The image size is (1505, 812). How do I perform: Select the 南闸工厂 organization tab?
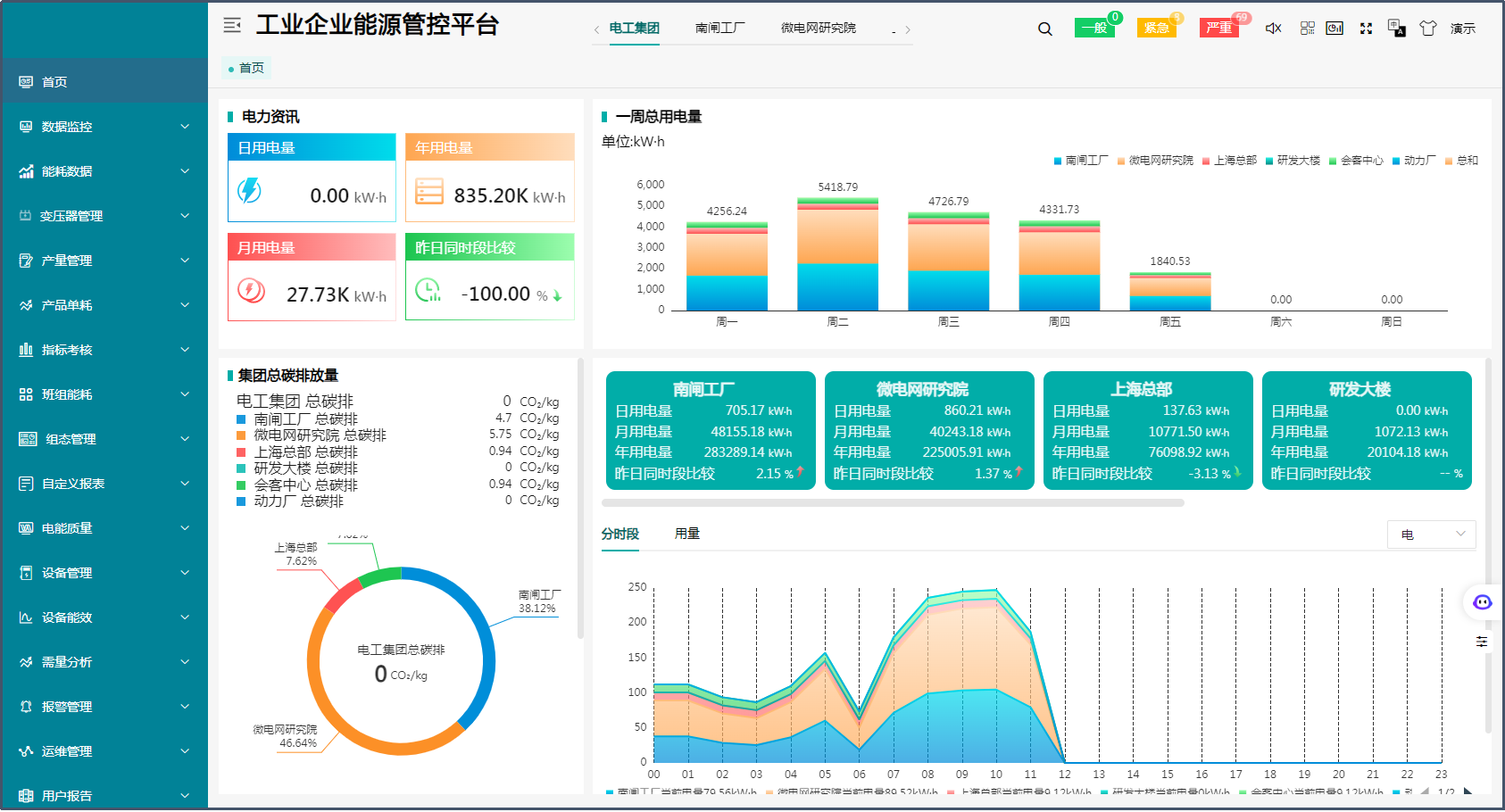(720, 29)
